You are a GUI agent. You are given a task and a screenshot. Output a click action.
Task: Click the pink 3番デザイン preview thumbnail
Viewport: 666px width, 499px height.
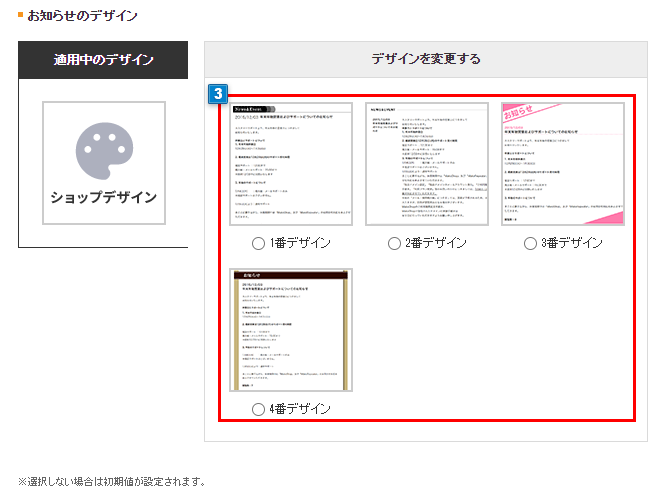pyautogui.click(x=563, y=164)
